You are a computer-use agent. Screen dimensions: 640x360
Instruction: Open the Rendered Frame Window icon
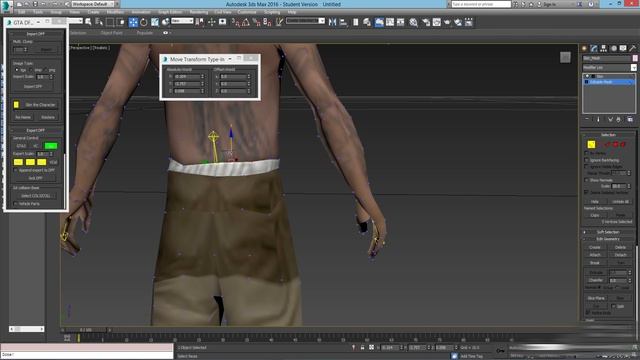coord(436,22)
